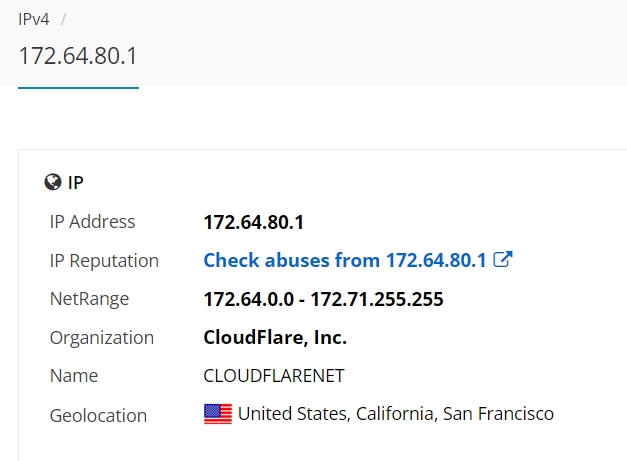627x461 pixels.
Task: Open Check abuses from 172.64.80.1 link
Action: pos(345,260)
